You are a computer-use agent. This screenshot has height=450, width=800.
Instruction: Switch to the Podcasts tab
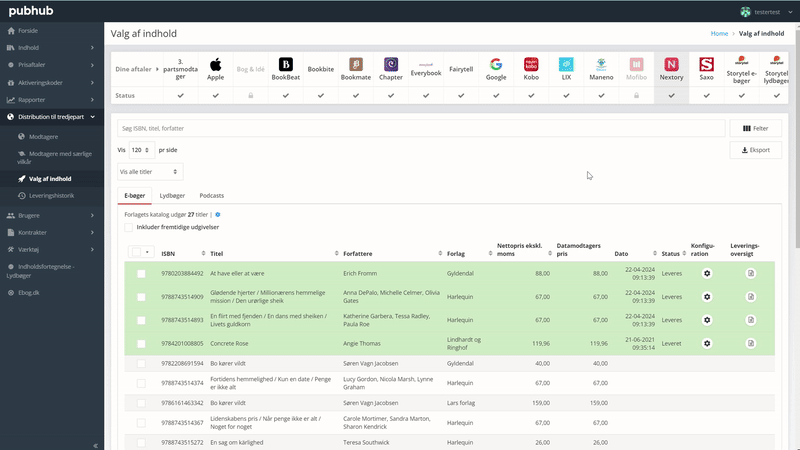[211, 196]
